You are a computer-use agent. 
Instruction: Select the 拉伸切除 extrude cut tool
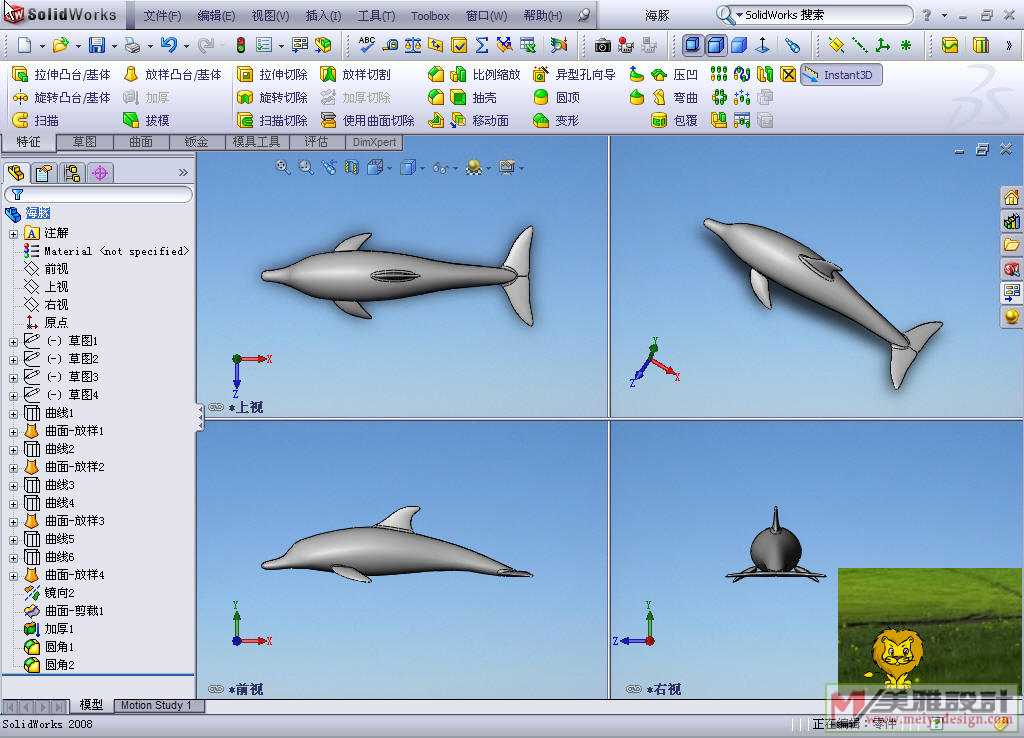(272, 74)
